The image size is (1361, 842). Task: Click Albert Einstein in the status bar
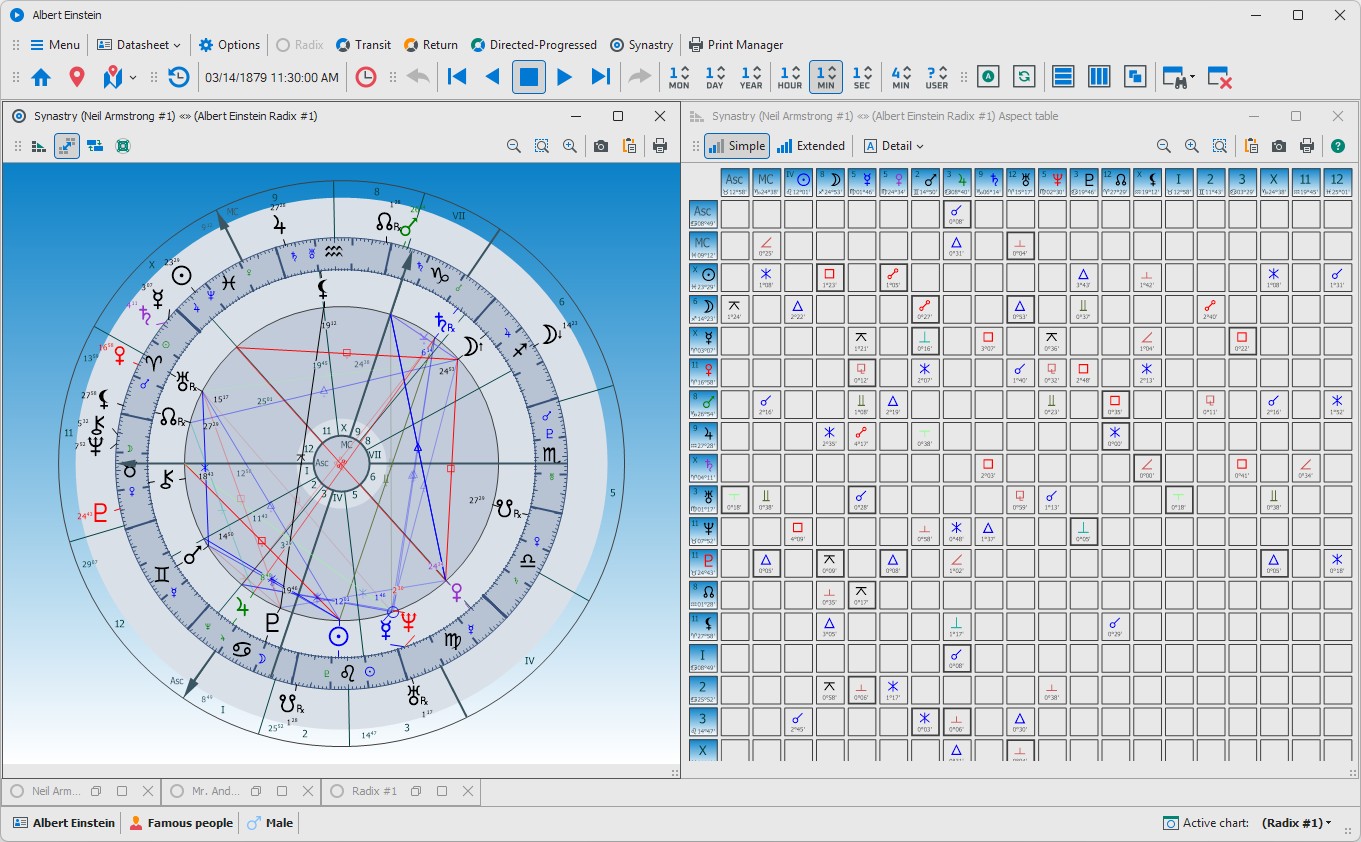tap(64, 823)
